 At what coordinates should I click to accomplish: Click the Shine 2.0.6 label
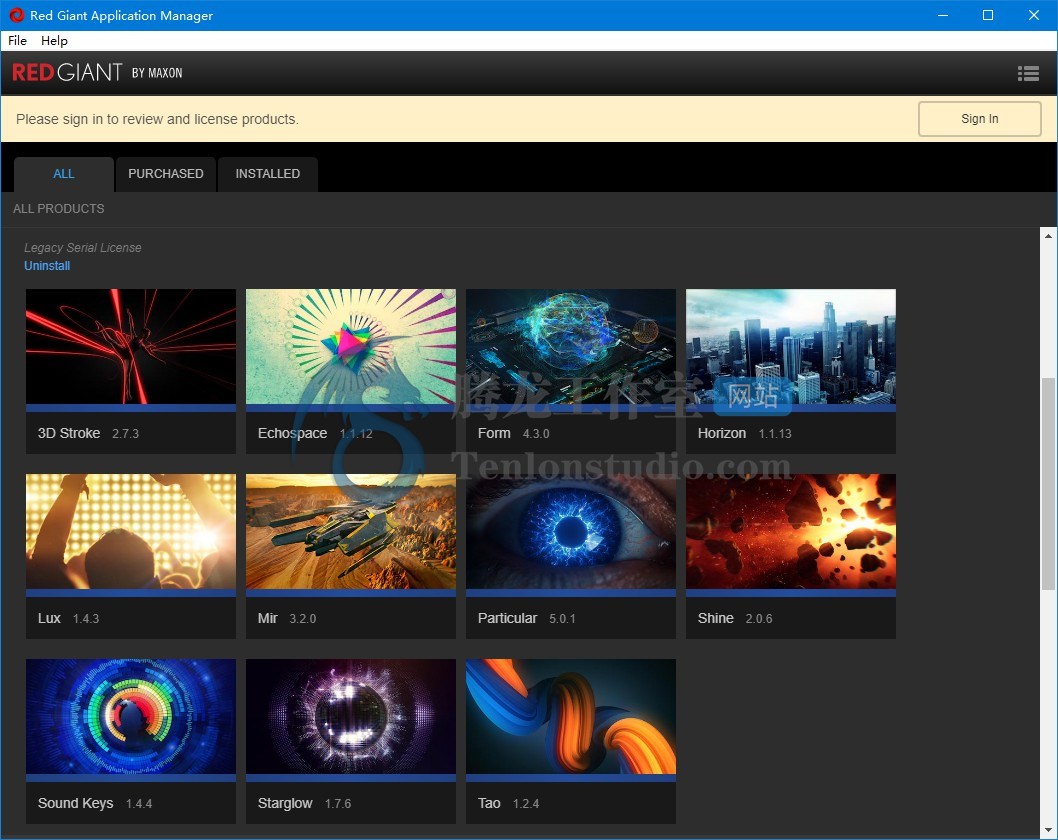tap(735, 618)
